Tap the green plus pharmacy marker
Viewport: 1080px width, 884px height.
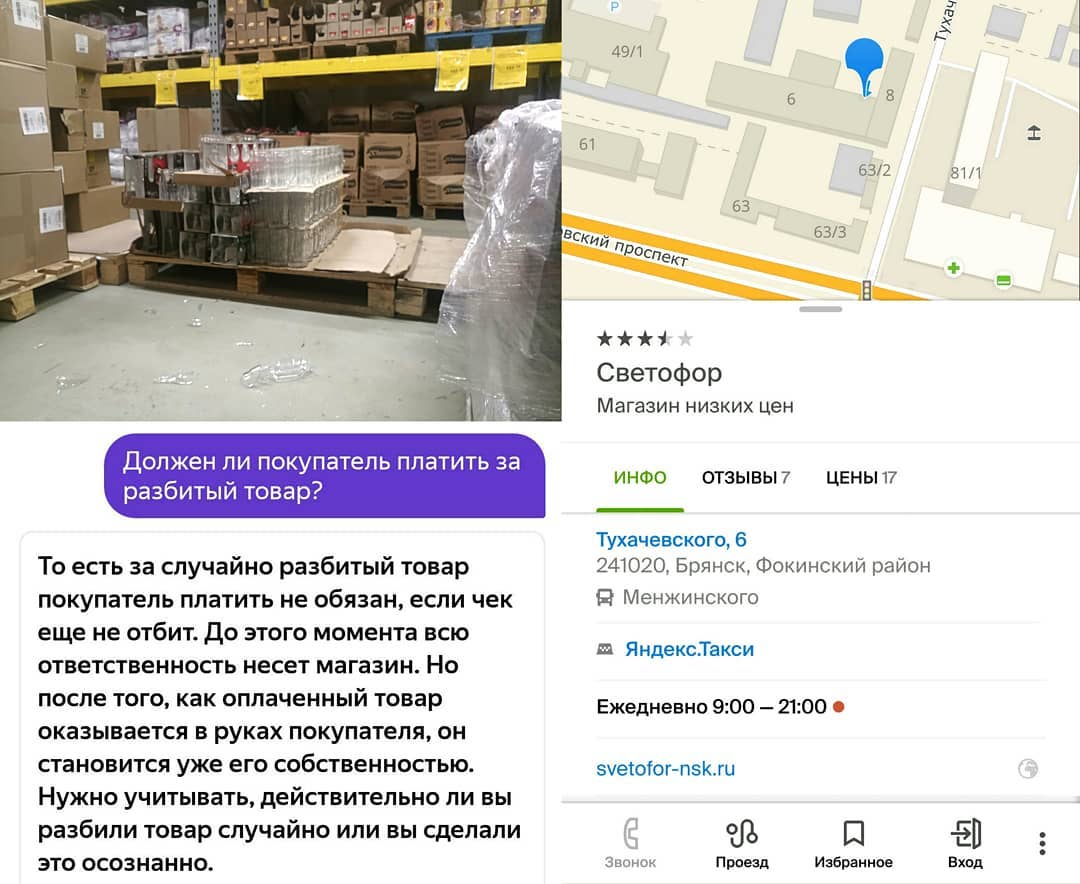pyautogui.click(x=953, y=268)
